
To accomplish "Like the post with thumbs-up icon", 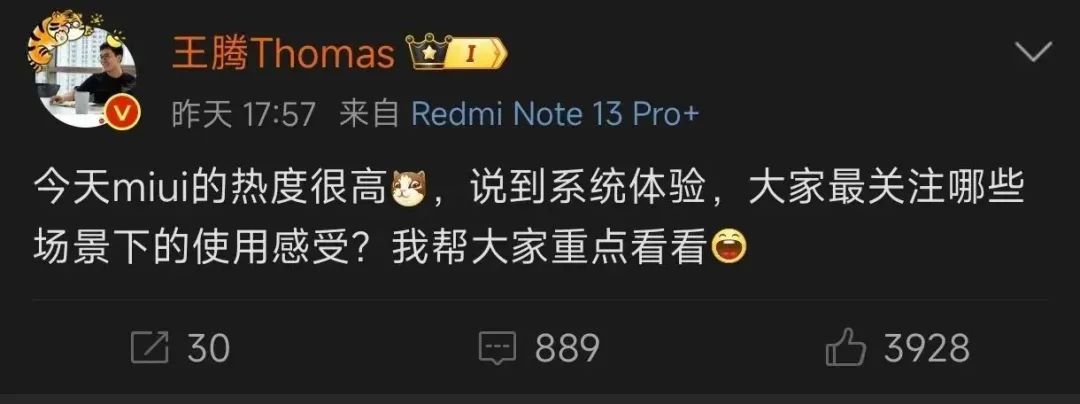I will (x=846, y=346).
